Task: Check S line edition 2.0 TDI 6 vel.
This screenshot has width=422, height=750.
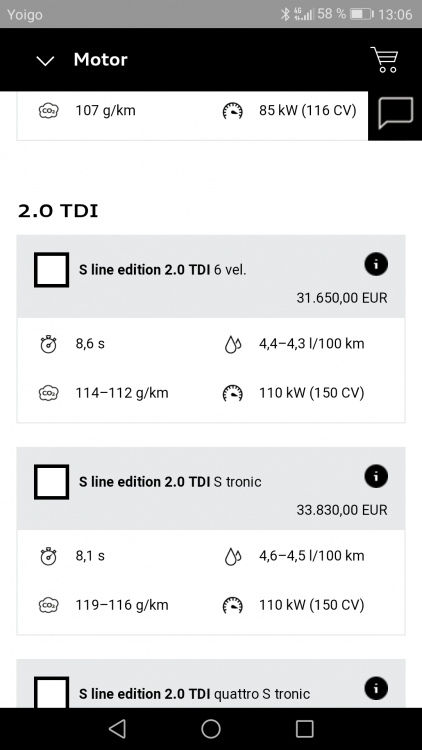Action: (51, 270)
